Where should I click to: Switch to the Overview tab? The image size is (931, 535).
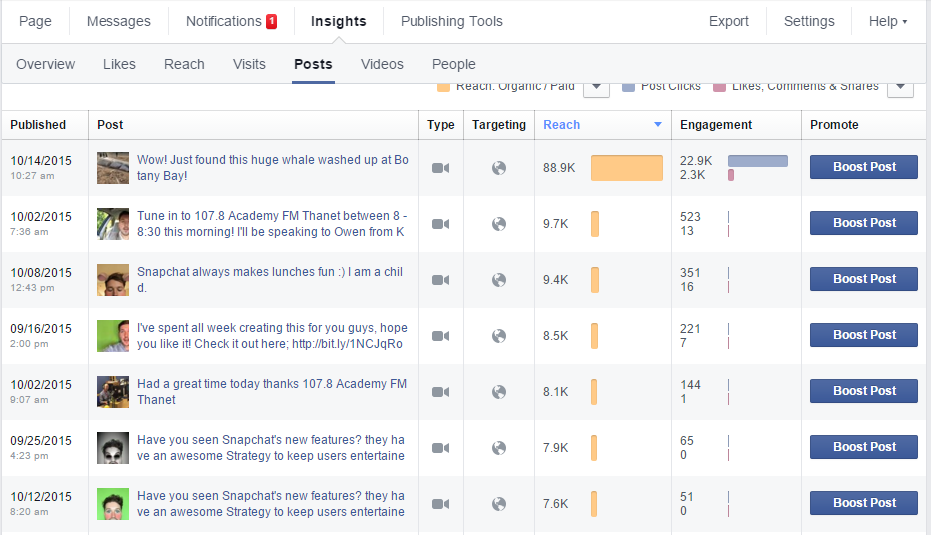tap(45, 64)
